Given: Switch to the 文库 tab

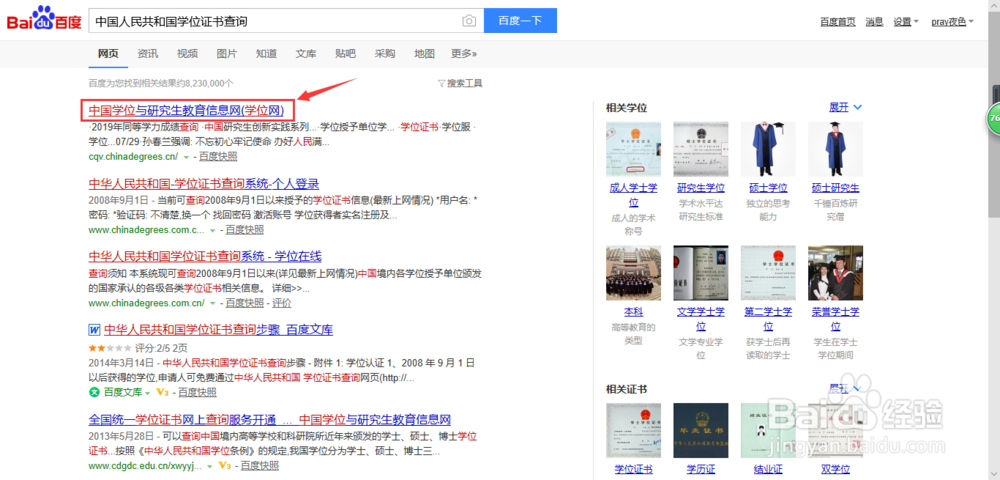Looking at the screenshot, I should pyautogui.click(x=305, y=54).
